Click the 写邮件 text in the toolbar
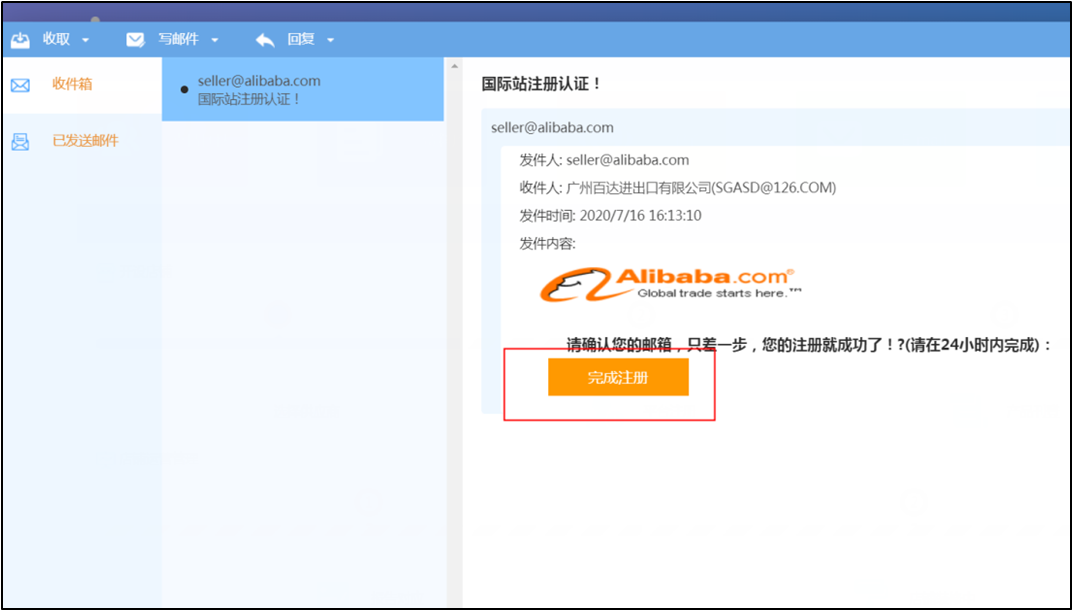Viewport: 1073px width, 611px height. coord(178,40)
